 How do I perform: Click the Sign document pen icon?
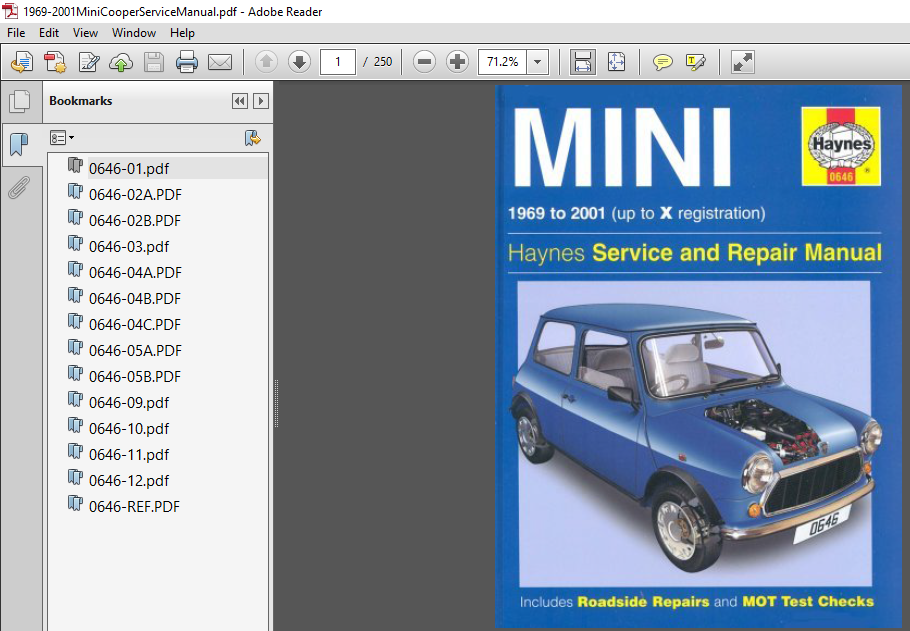tap(88, 62)
